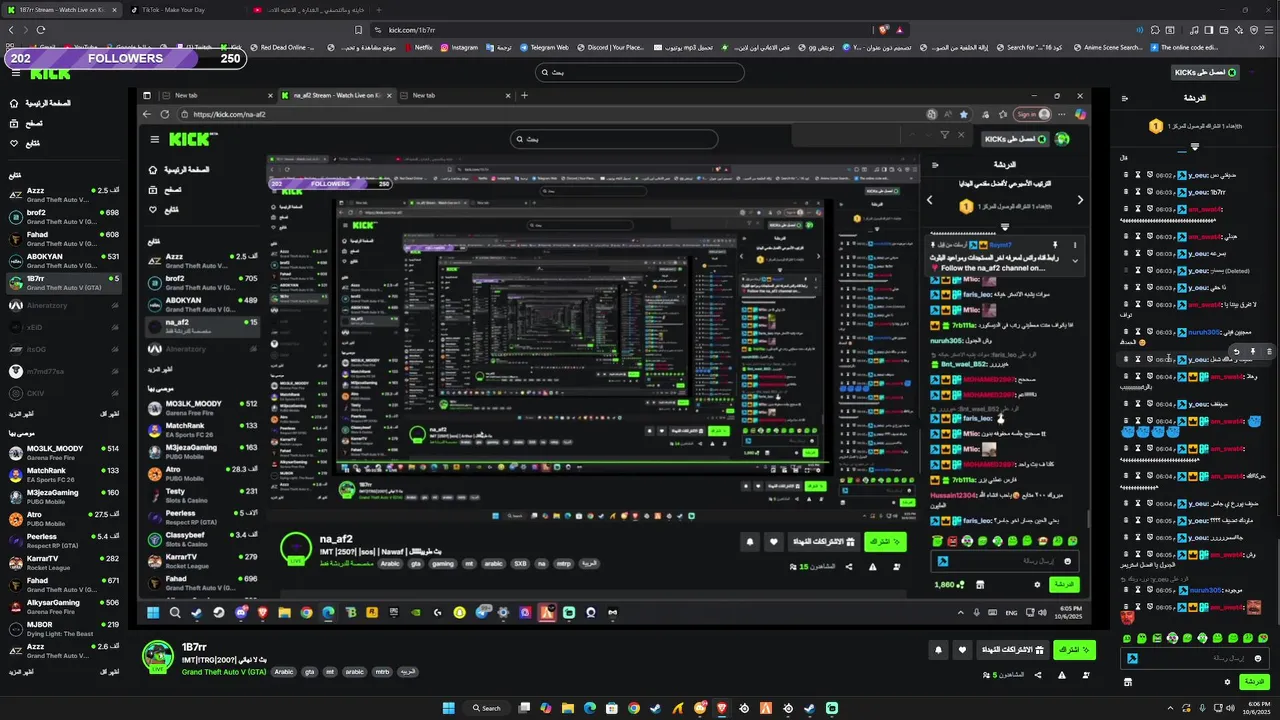
Task: Reload the kick.com page
Action: 41,30
